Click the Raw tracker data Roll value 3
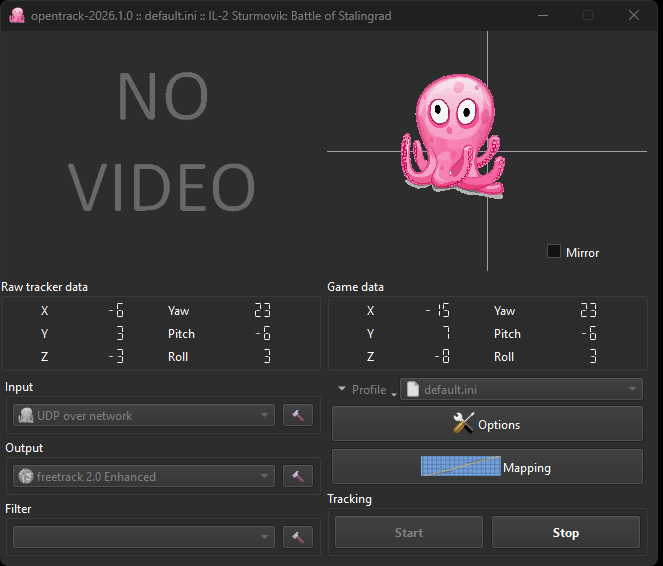Image resolution: width=663 pixels, height=566 pixels. [267, 356]
